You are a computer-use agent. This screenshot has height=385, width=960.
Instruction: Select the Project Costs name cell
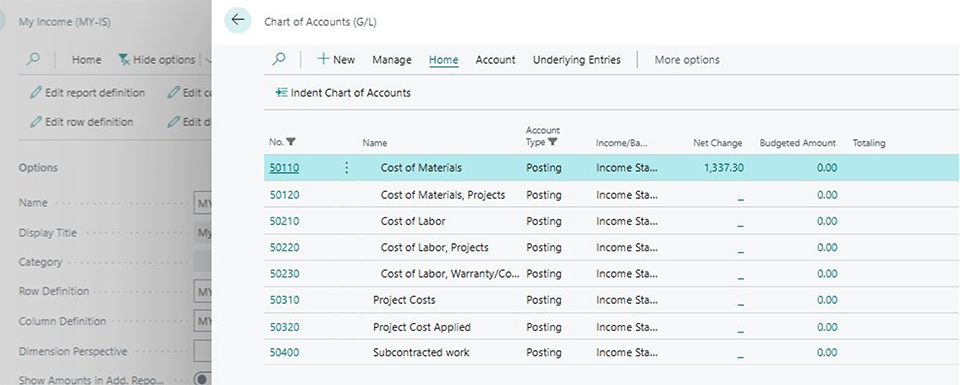pyautogui.click(x=404, y=300)
